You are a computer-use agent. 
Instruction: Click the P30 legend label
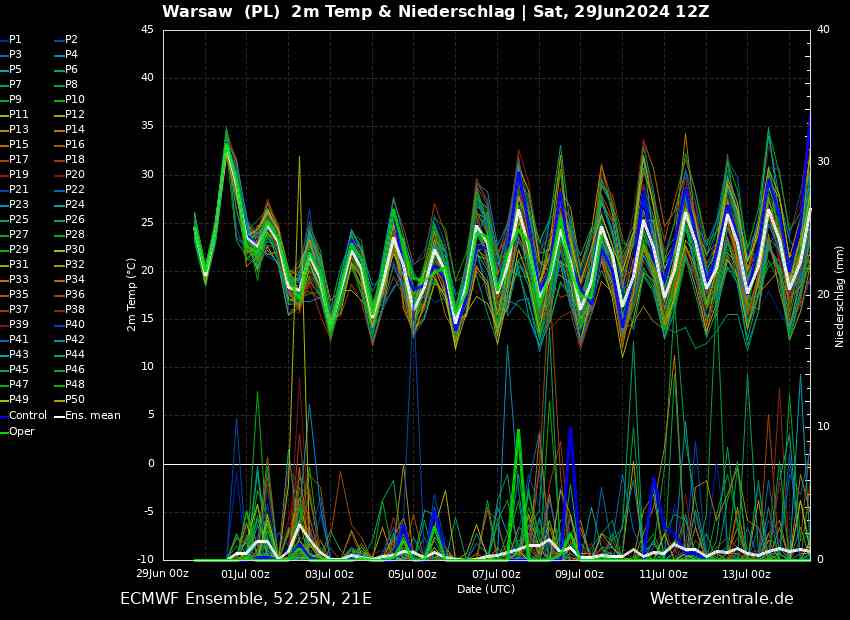pyautogui.click(x=74, y=249)
